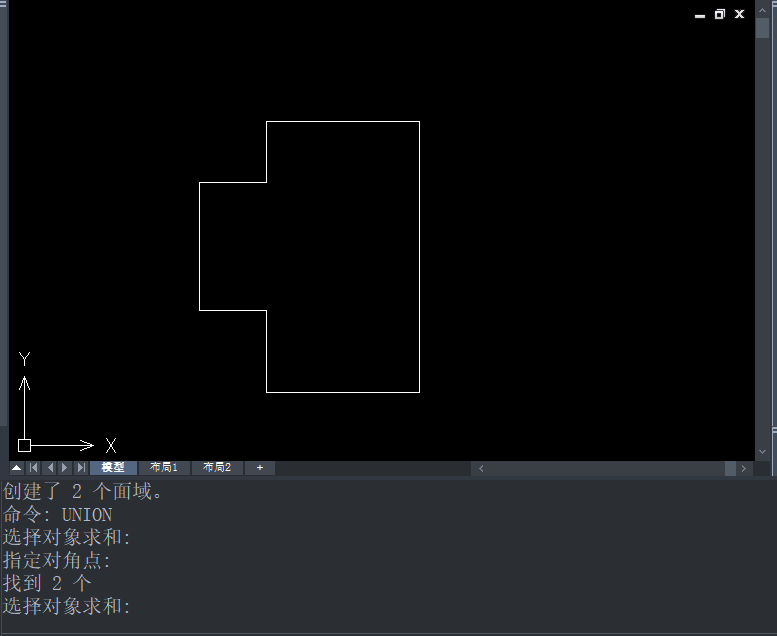Switch to the 模型 model tab
This screenshot has width=777, height=636.
point(113,467)
